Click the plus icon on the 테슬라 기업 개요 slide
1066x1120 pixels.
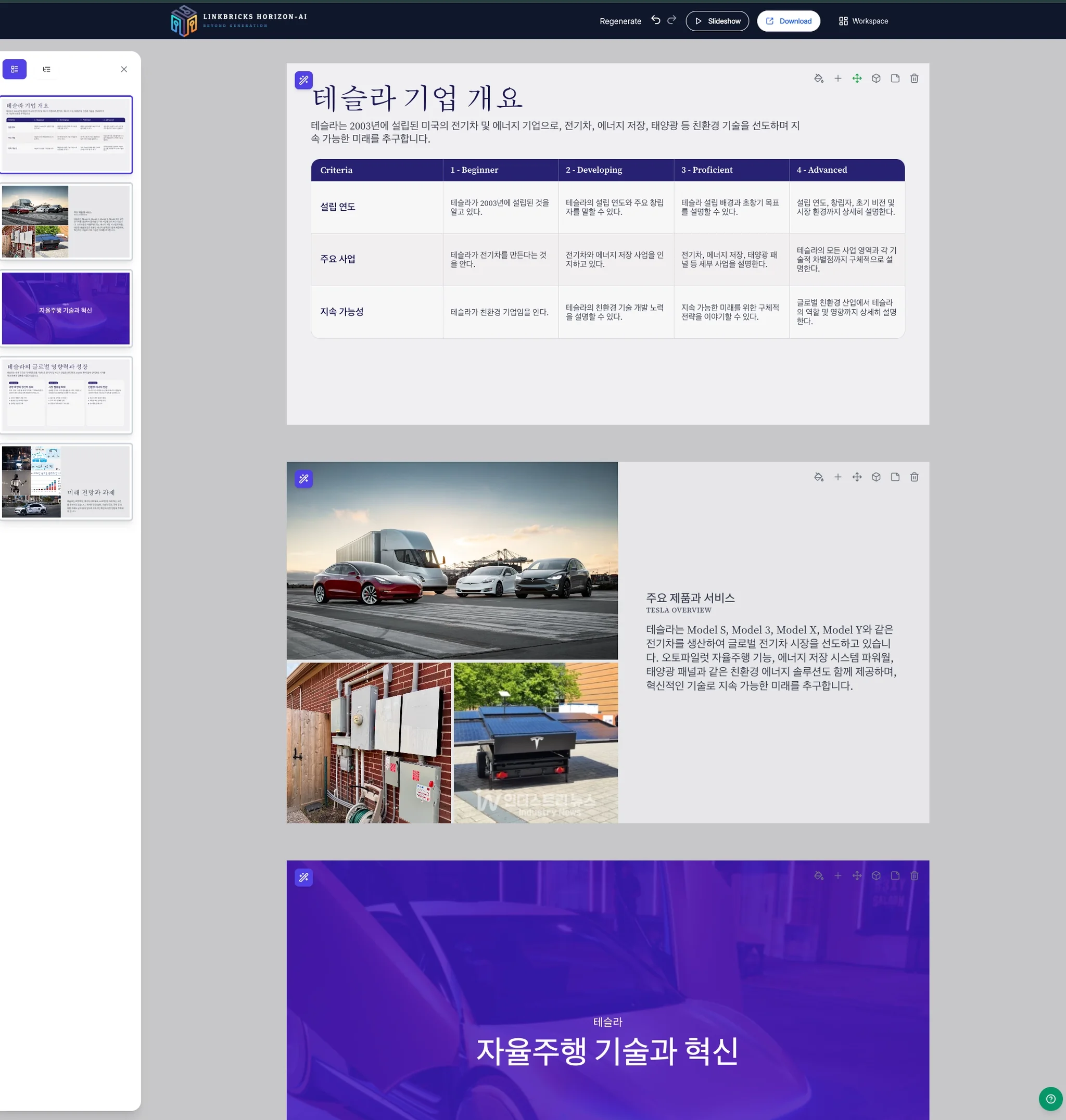[x=837, y=79]
